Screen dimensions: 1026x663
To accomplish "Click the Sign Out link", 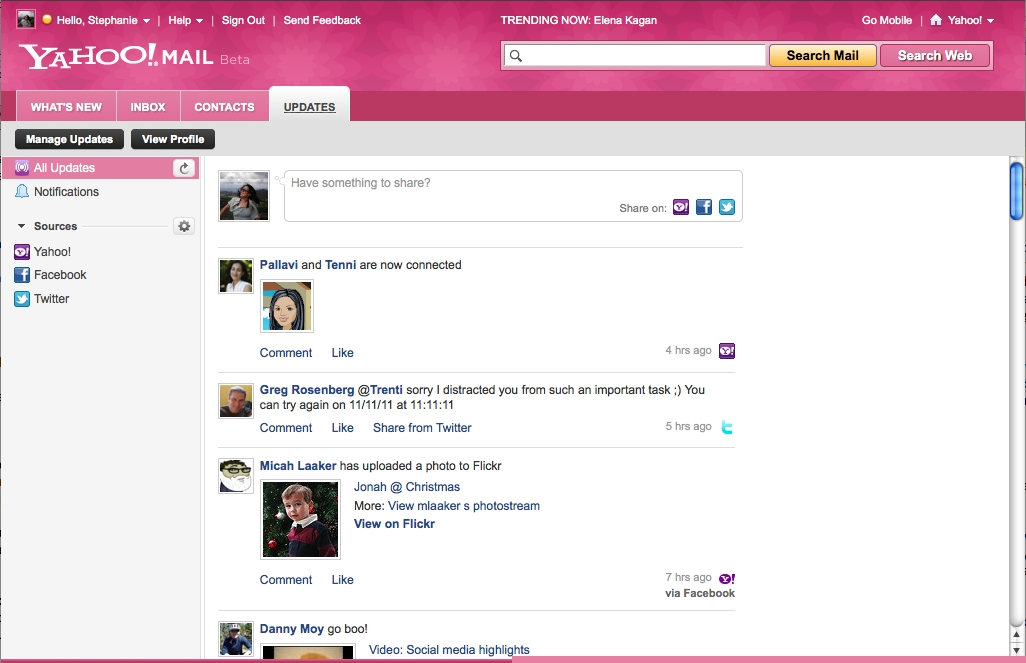I will click(x=243, y=20).
